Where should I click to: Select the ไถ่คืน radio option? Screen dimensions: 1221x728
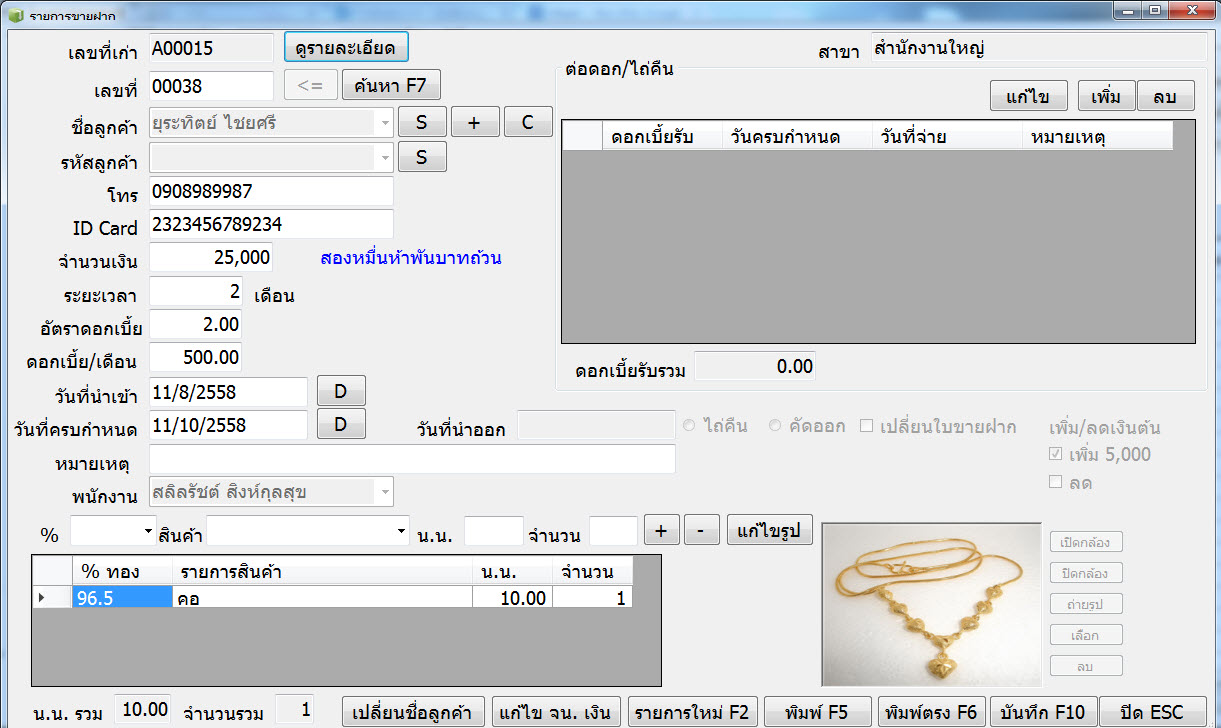click(689, 426)
